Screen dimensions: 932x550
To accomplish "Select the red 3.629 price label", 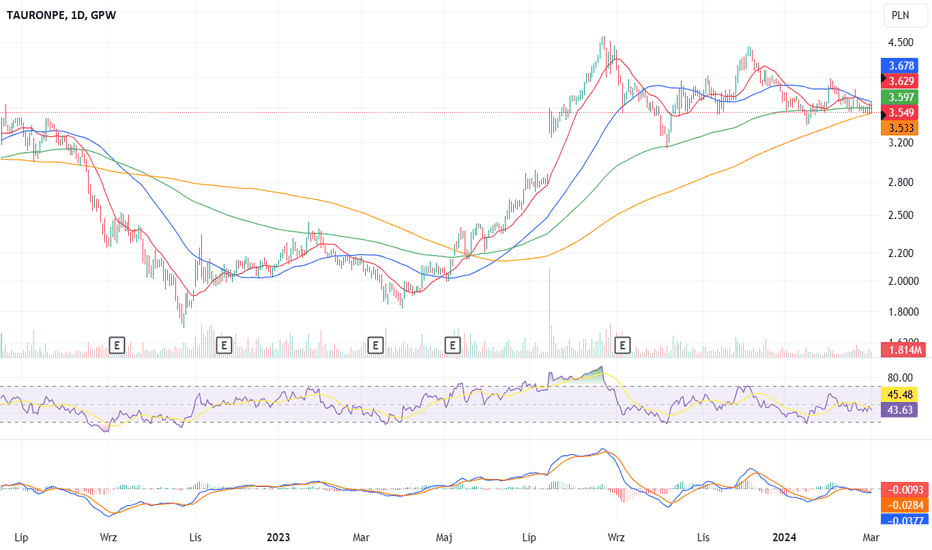I will tap(900, 81).
